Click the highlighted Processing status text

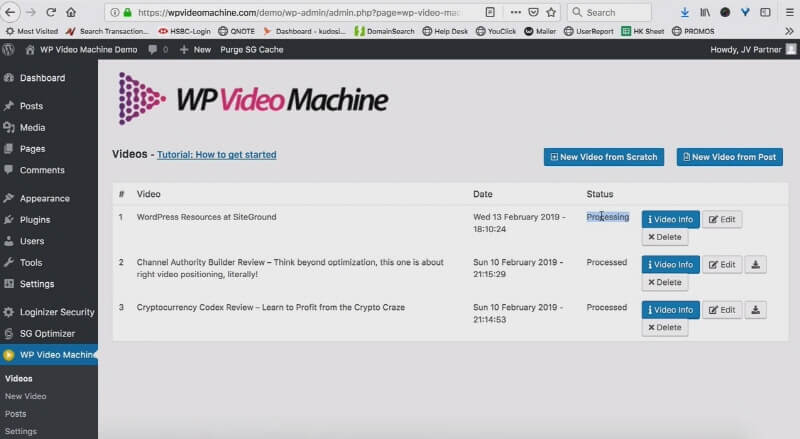click(x=608, y=217)
